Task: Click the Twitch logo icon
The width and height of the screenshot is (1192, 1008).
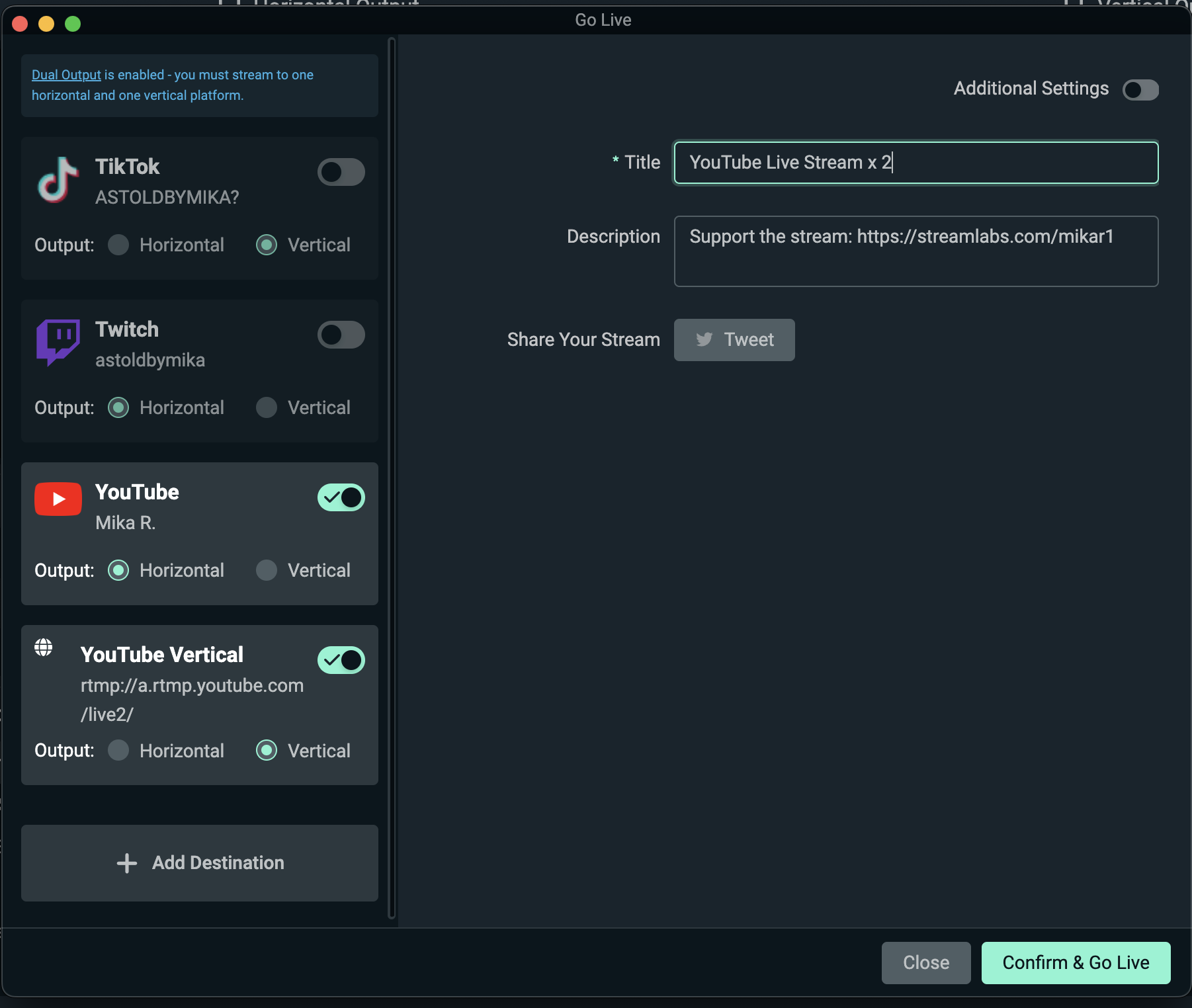Action: (x=58, y=342)
